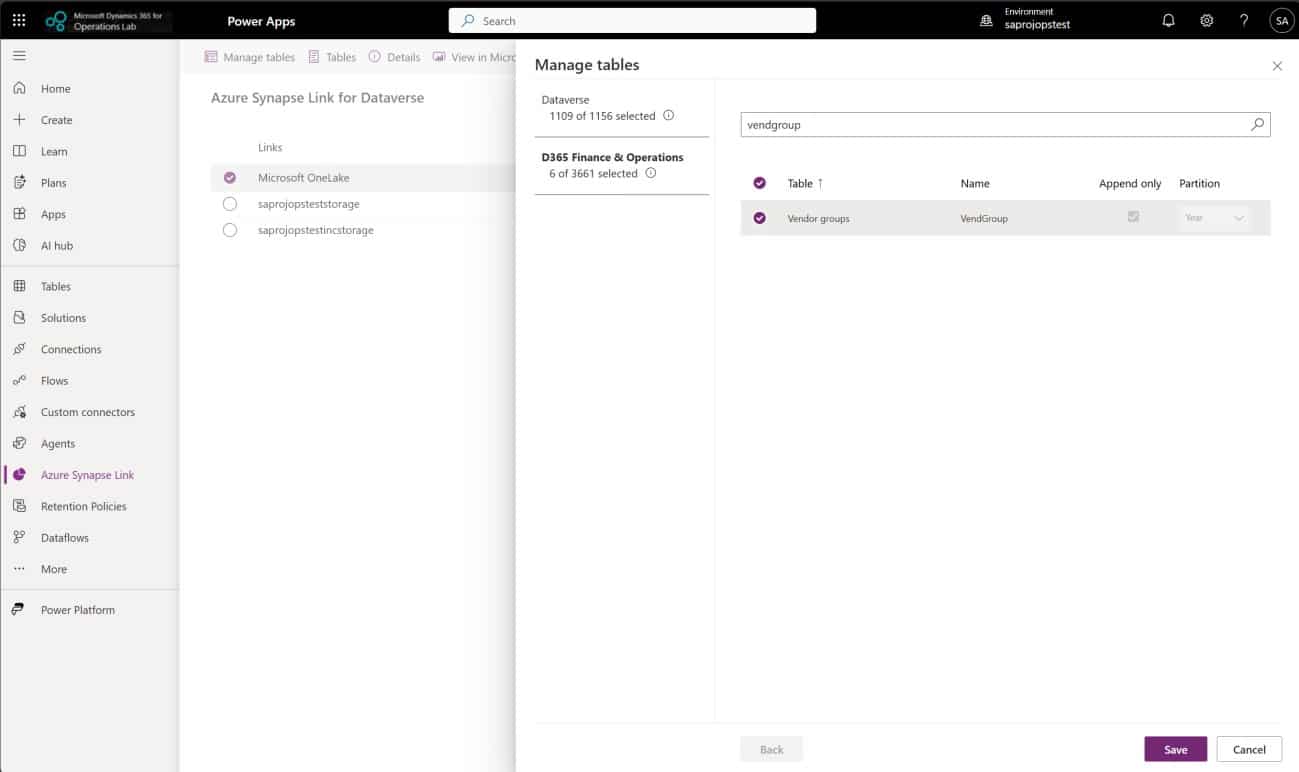Image resolution: width=1299 pixels, height=772 pixels.
Task: Select the saprojopsteststorage link radio button
Action: point(230,204)
